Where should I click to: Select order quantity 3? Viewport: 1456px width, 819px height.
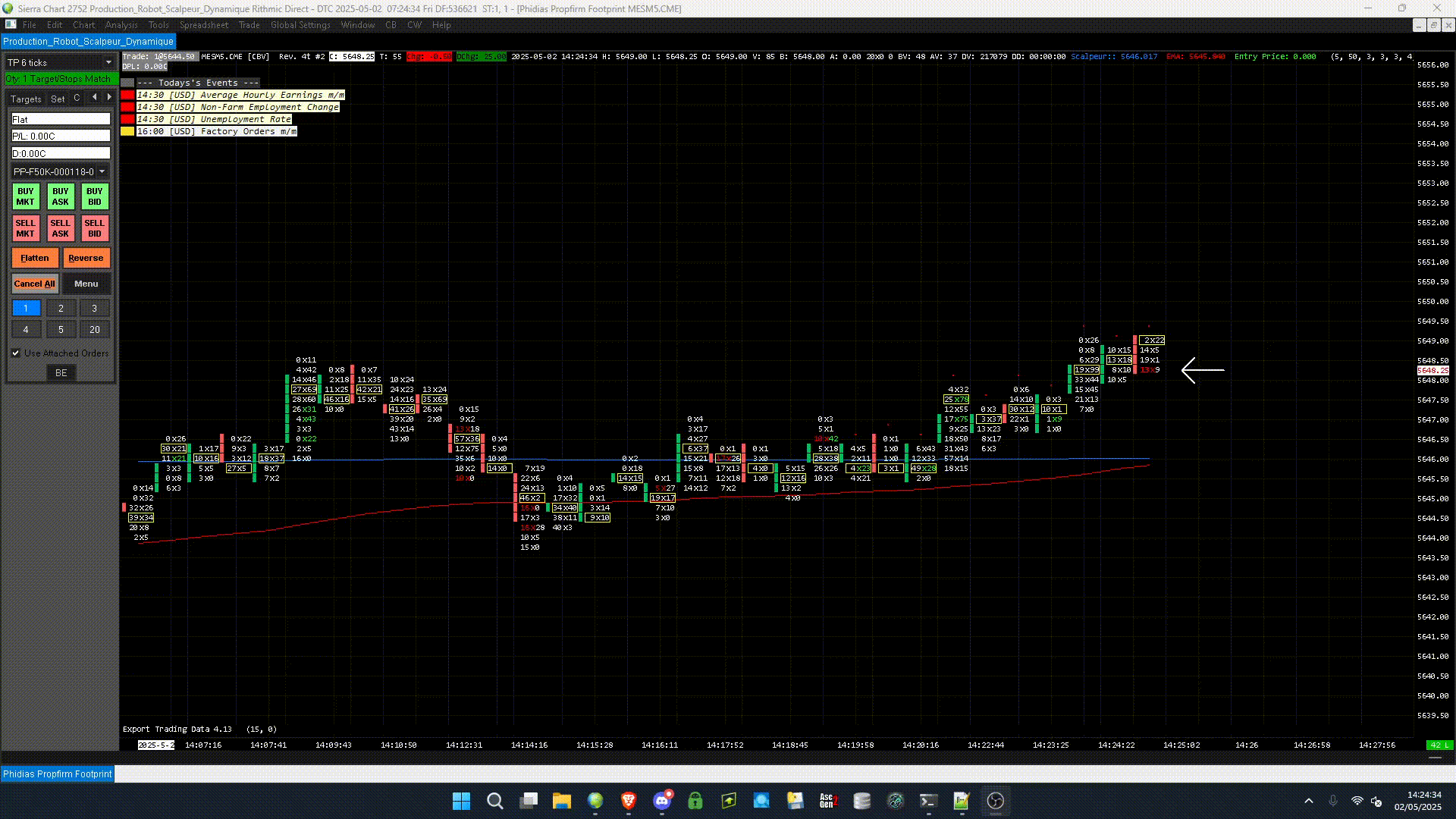pyautogui.click(x=94, y=308)
